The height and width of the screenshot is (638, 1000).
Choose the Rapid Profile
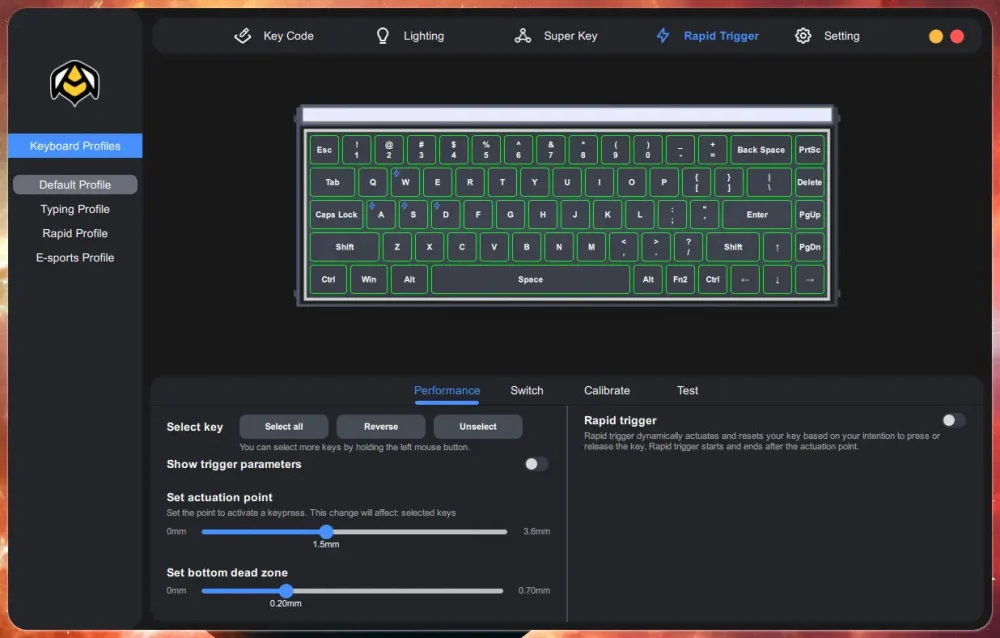tap(75, 234)
